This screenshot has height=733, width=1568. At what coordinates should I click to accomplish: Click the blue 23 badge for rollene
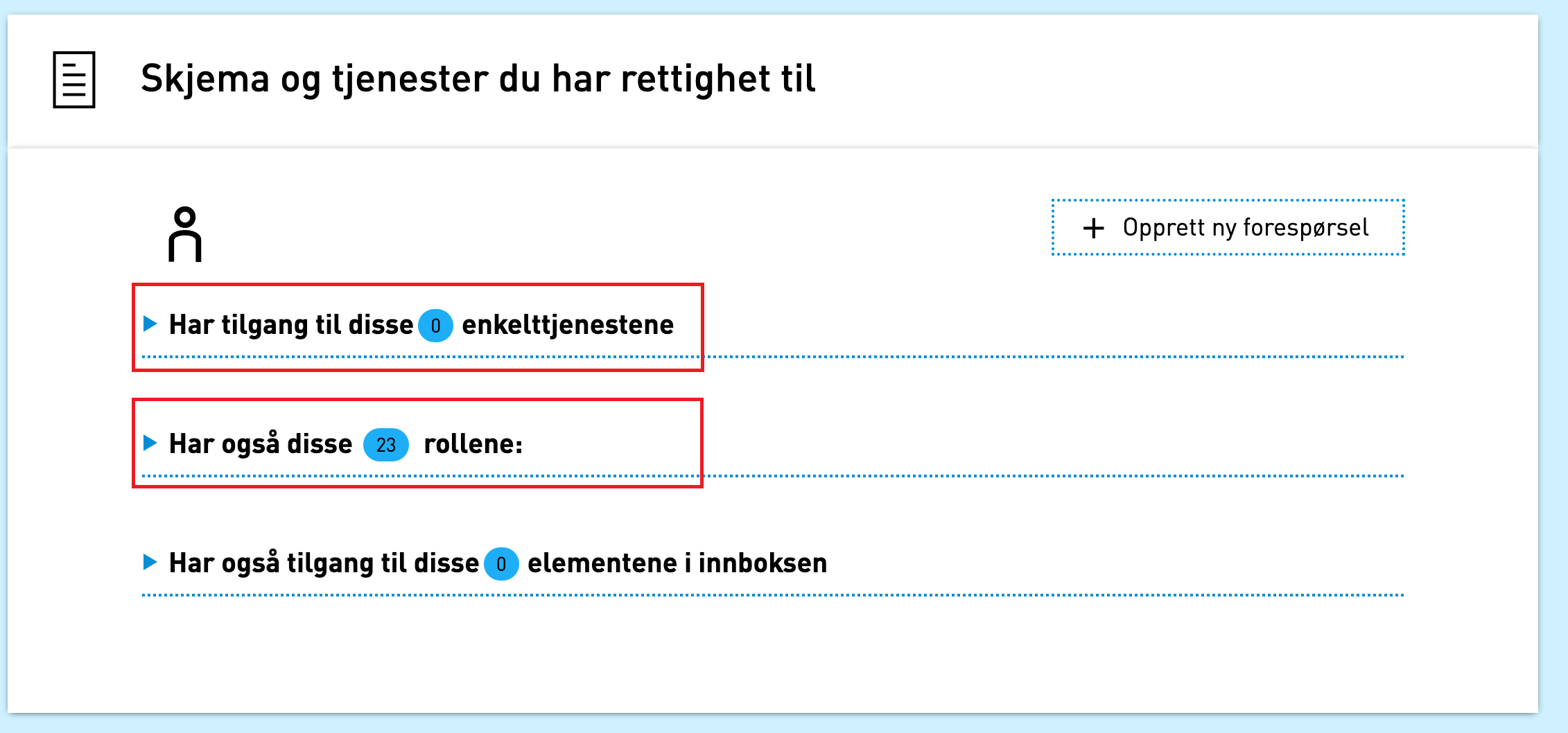(386, 445)
